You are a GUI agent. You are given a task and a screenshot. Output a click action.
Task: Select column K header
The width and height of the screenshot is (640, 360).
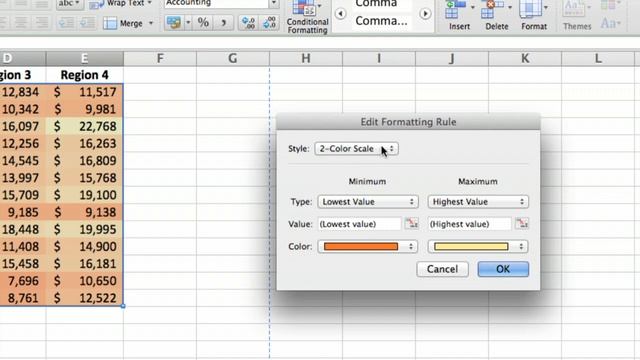(525, 58)
